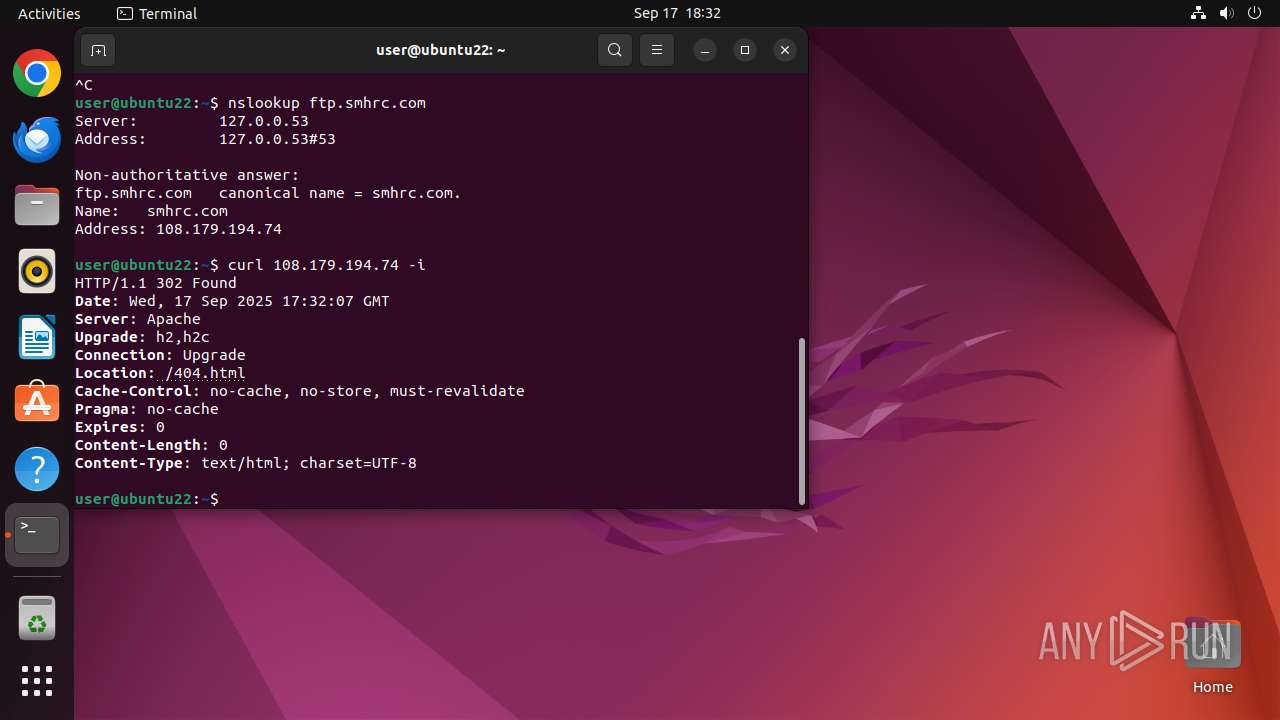Click the last empty prompt line
The width and height of the screenshot is (1280, 720).
pyautogui.click(x=147, y=499)
